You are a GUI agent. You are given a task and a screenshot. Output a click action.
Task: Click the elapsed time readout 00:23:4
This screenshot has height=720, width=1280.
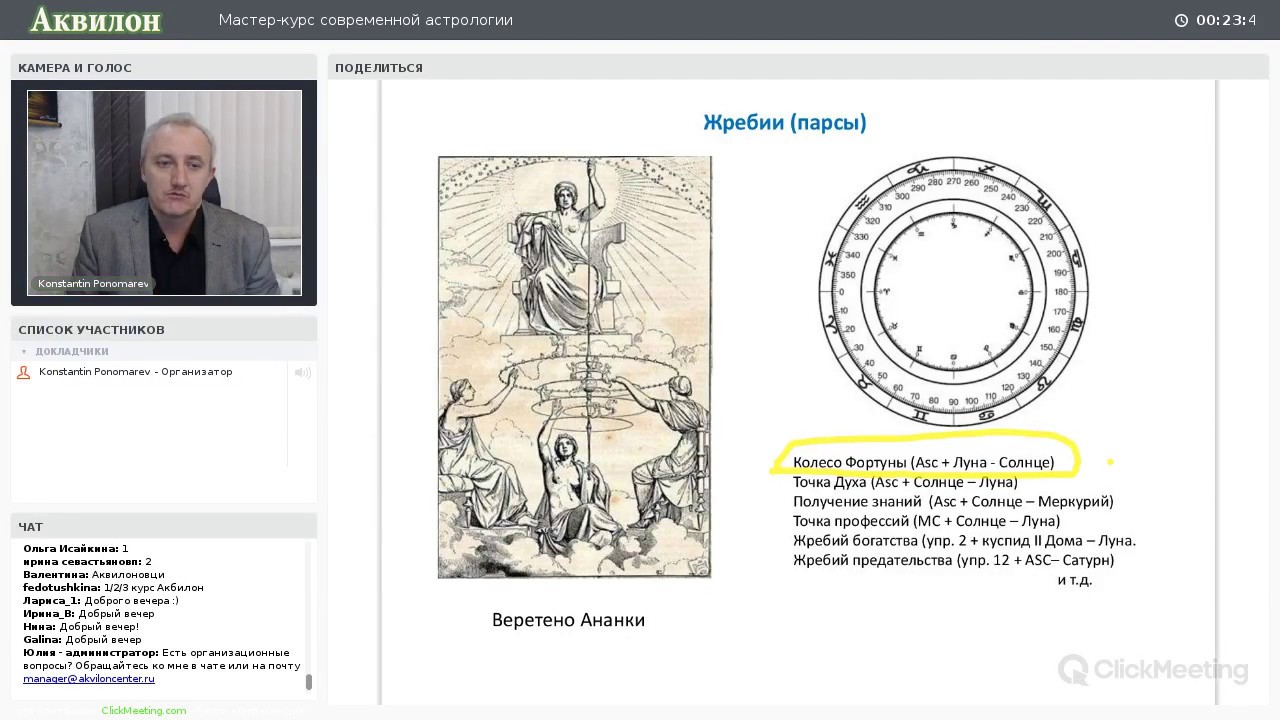click(x=1226, y=20)
